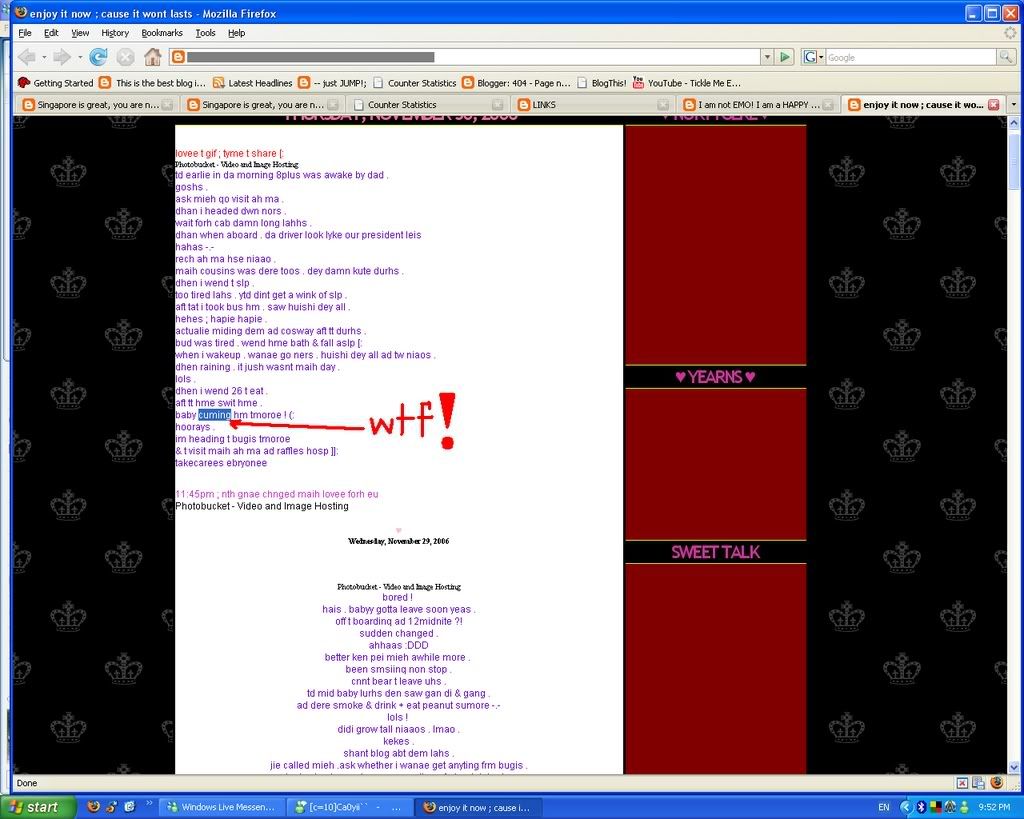Switch to the LINKS tab

[592, 104]
